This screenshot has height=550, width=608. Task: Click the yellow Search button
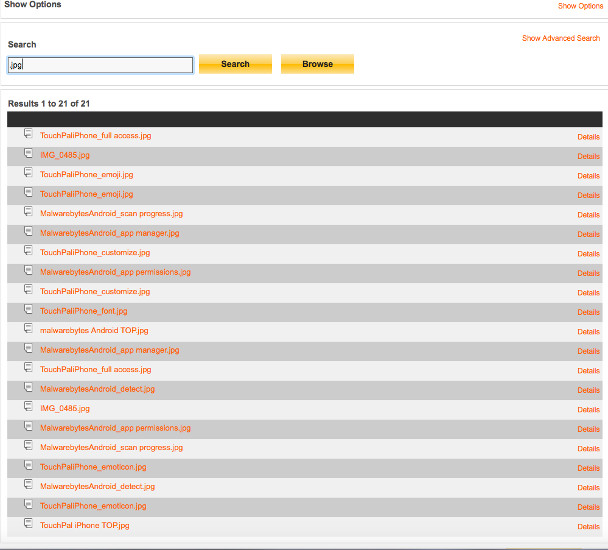point(235,64)
